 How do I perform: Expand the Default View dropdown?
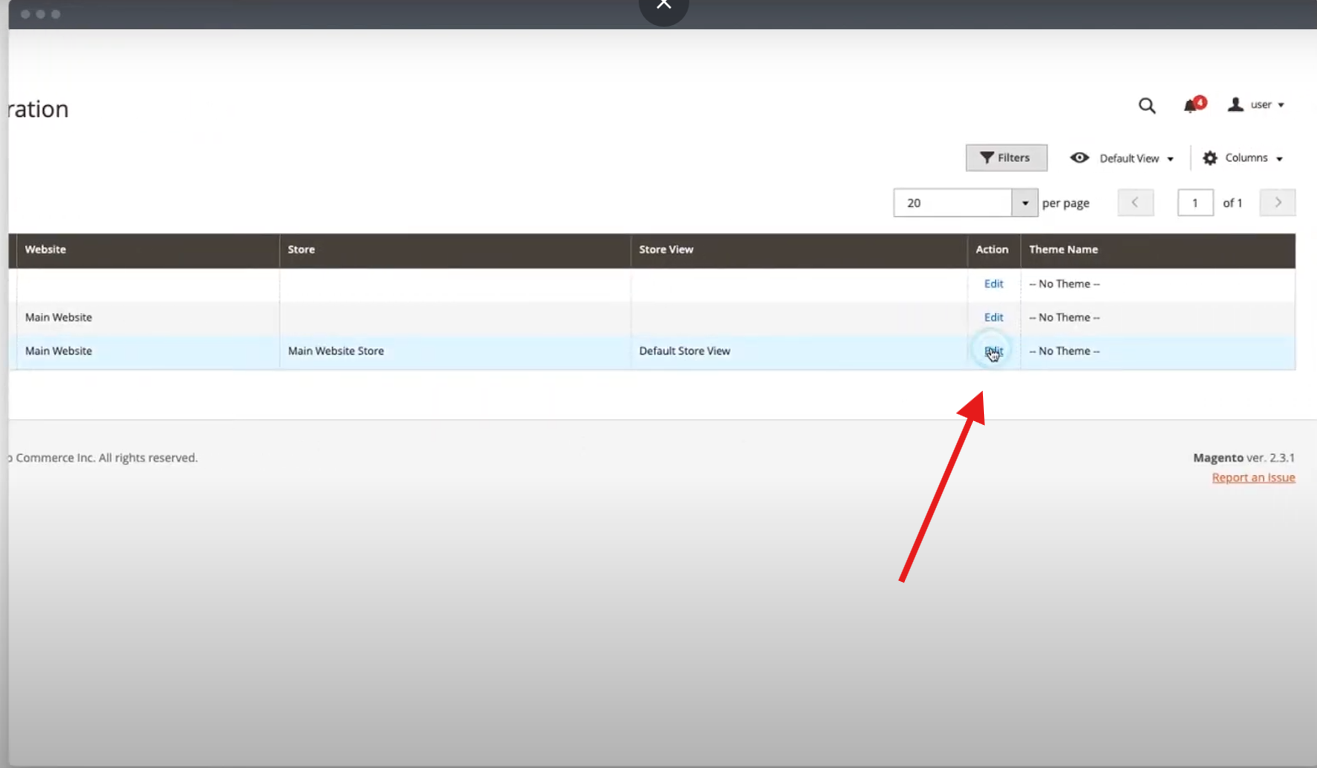click(1136, 158)
